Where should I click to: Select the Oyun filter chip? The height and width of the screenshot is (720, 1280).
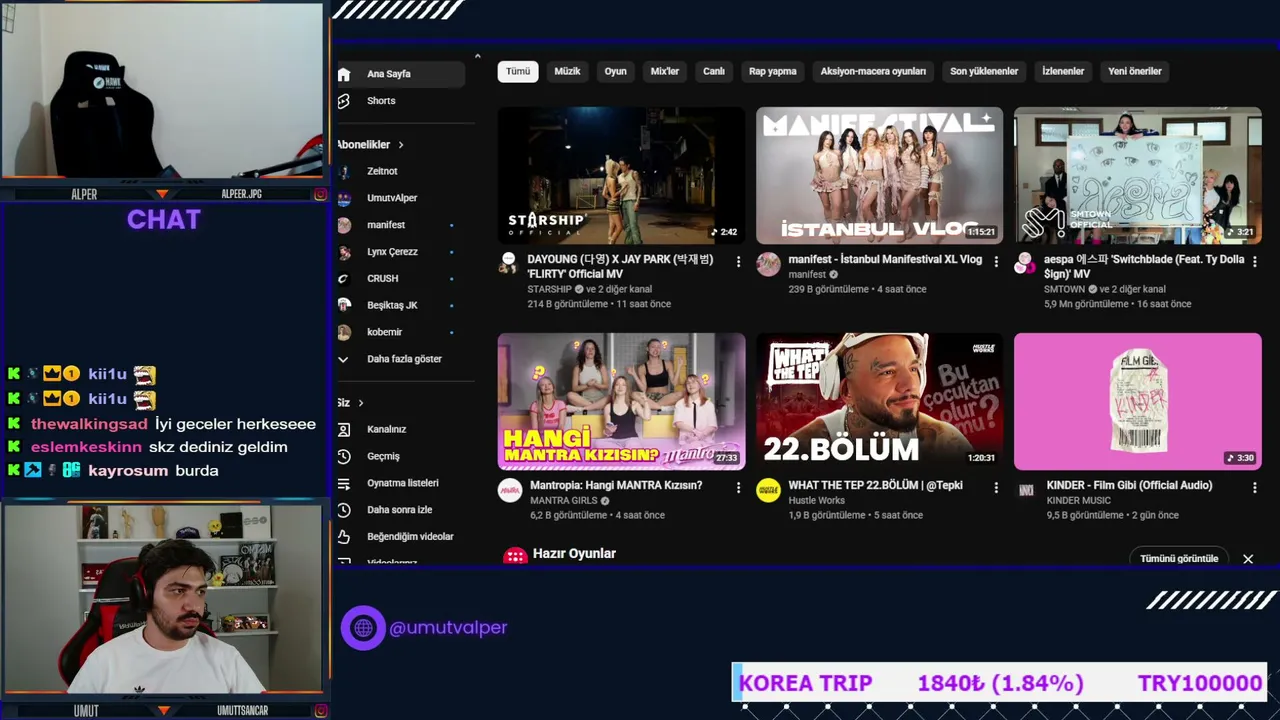point(615,71)
